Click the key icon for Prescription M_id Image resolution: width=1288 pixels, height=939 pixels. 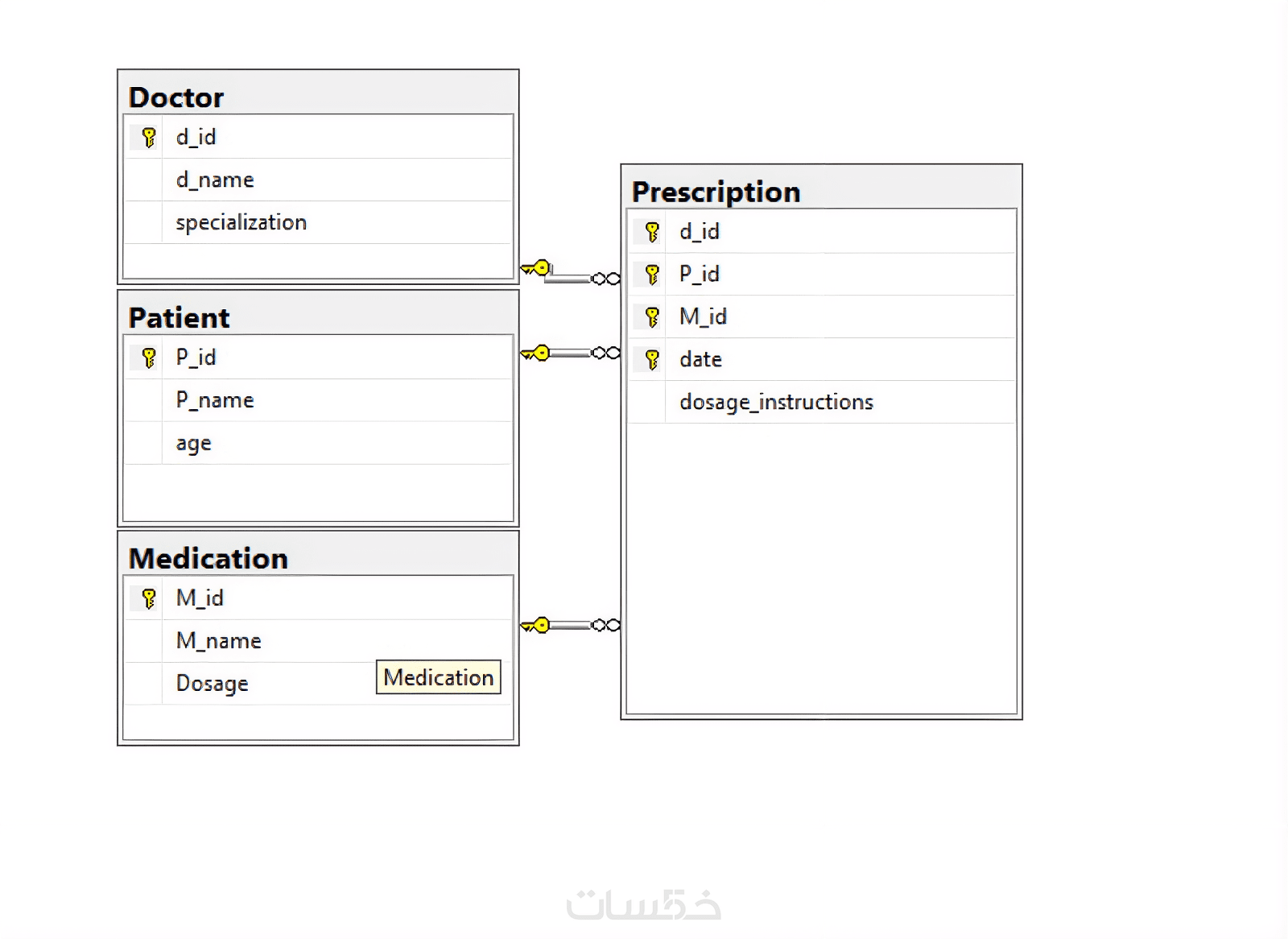[x=652, y=317]
